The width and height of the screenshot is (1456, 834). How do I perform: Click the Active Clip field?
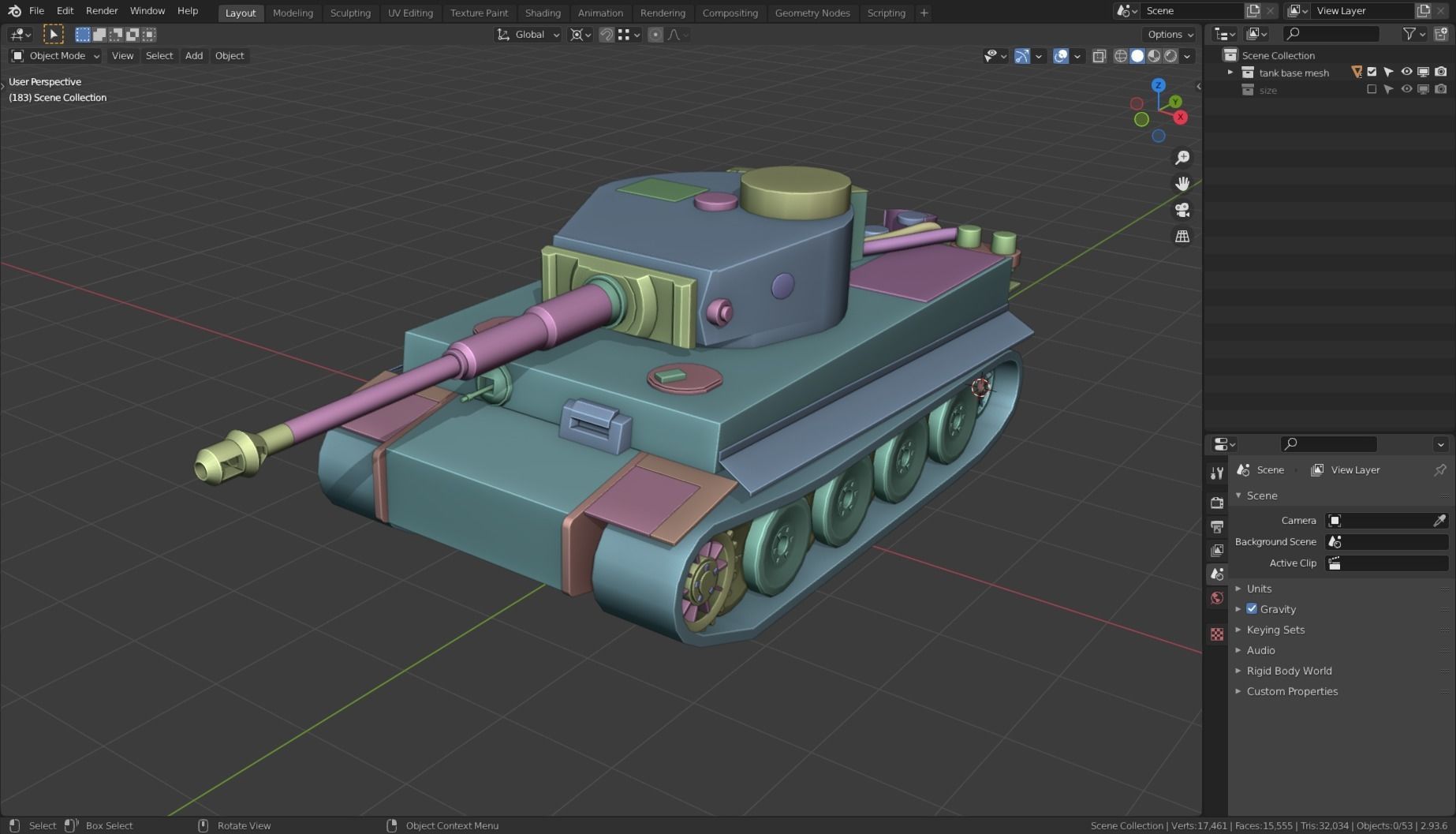point(1387,563)
